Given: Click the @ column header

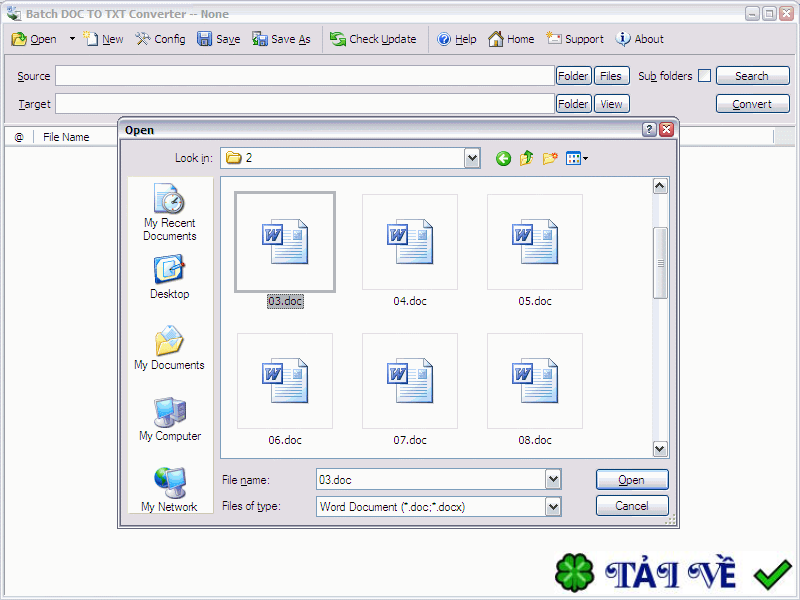Looking at the screenshot, I should click(19, 137).
